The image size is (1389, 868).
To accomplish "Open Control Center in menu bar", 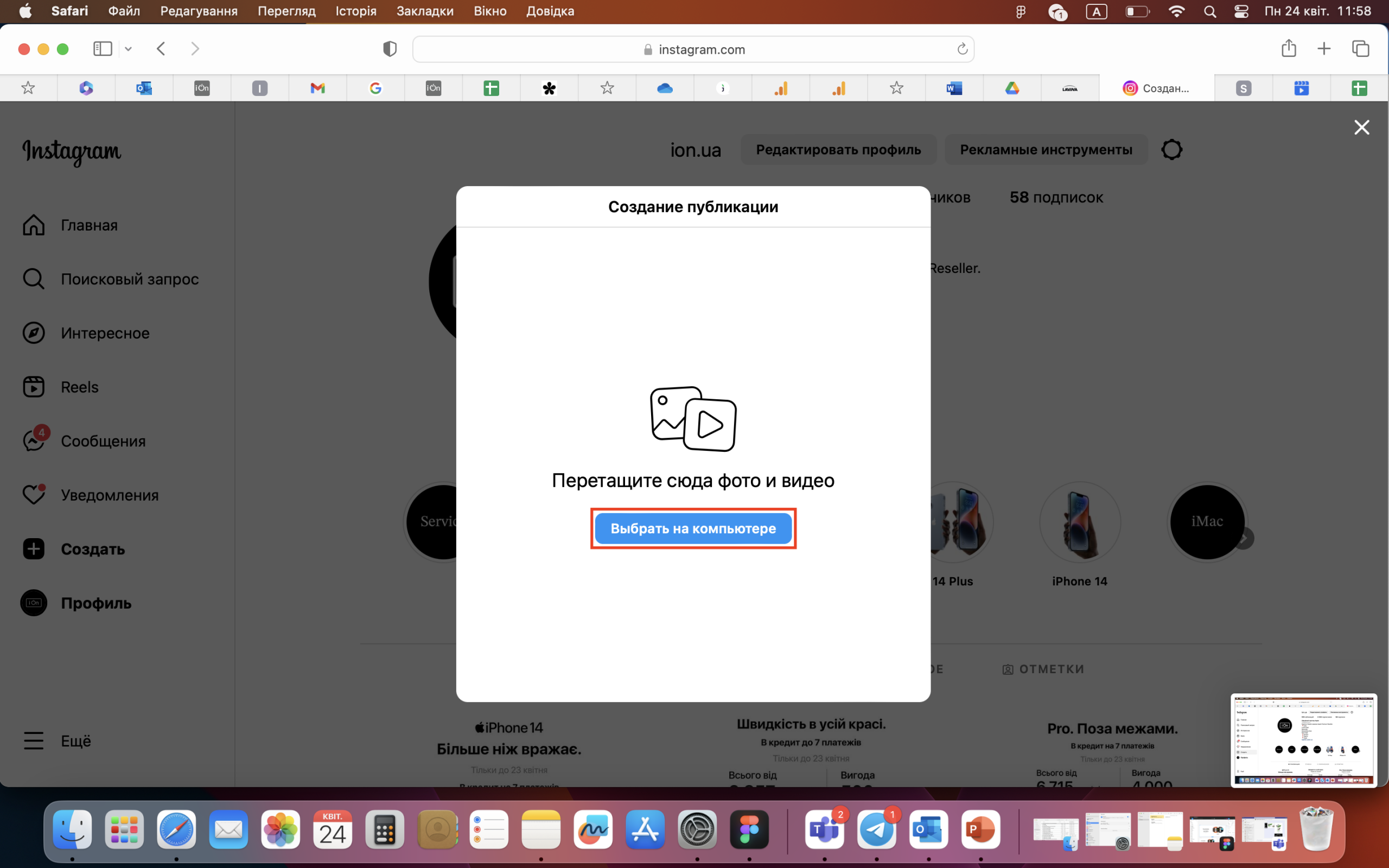I will tap(1241, 11).
